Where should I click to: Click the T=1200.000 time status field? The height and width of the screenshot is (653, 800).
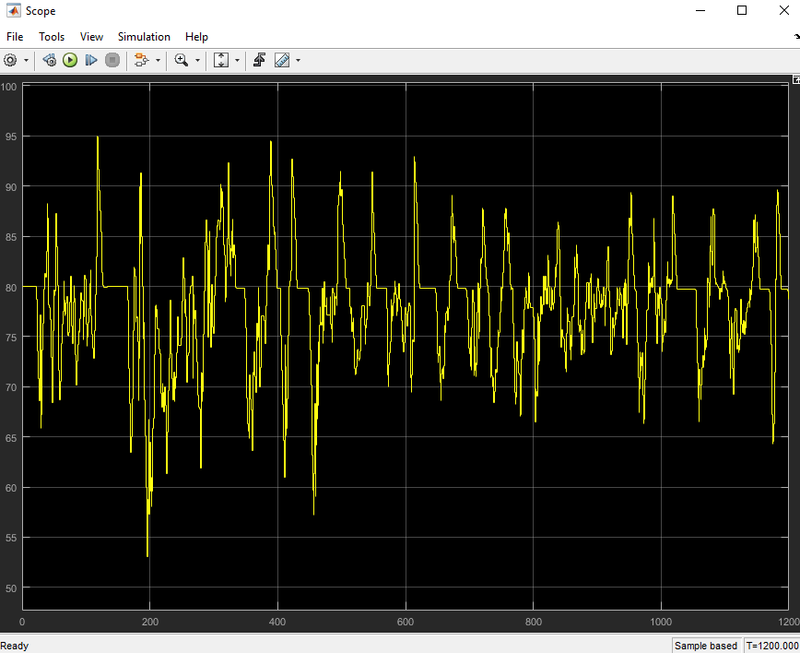771,646
